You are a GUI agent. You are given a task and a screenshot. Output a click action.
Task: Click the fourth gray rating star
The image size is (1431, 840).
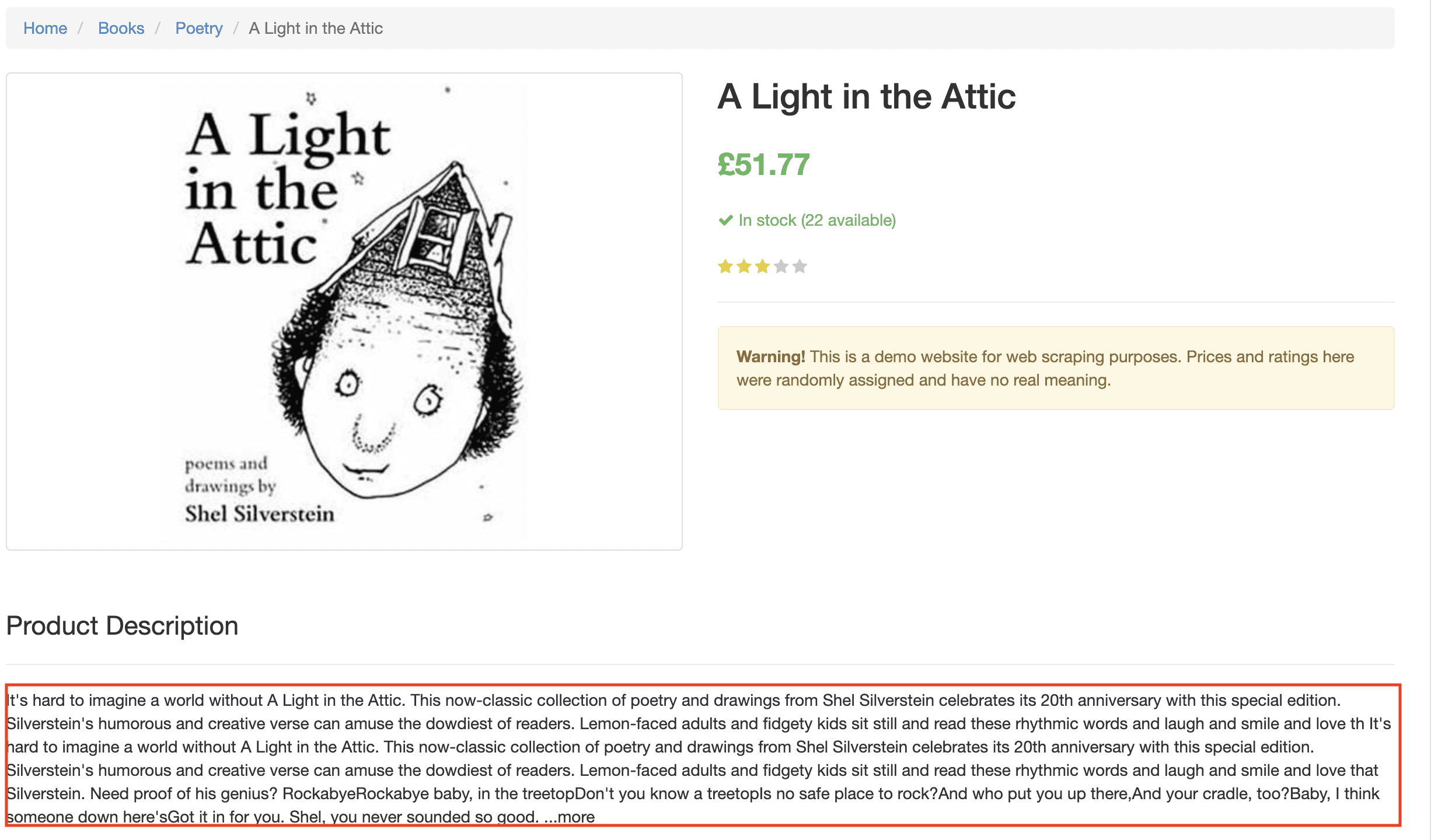781,267
